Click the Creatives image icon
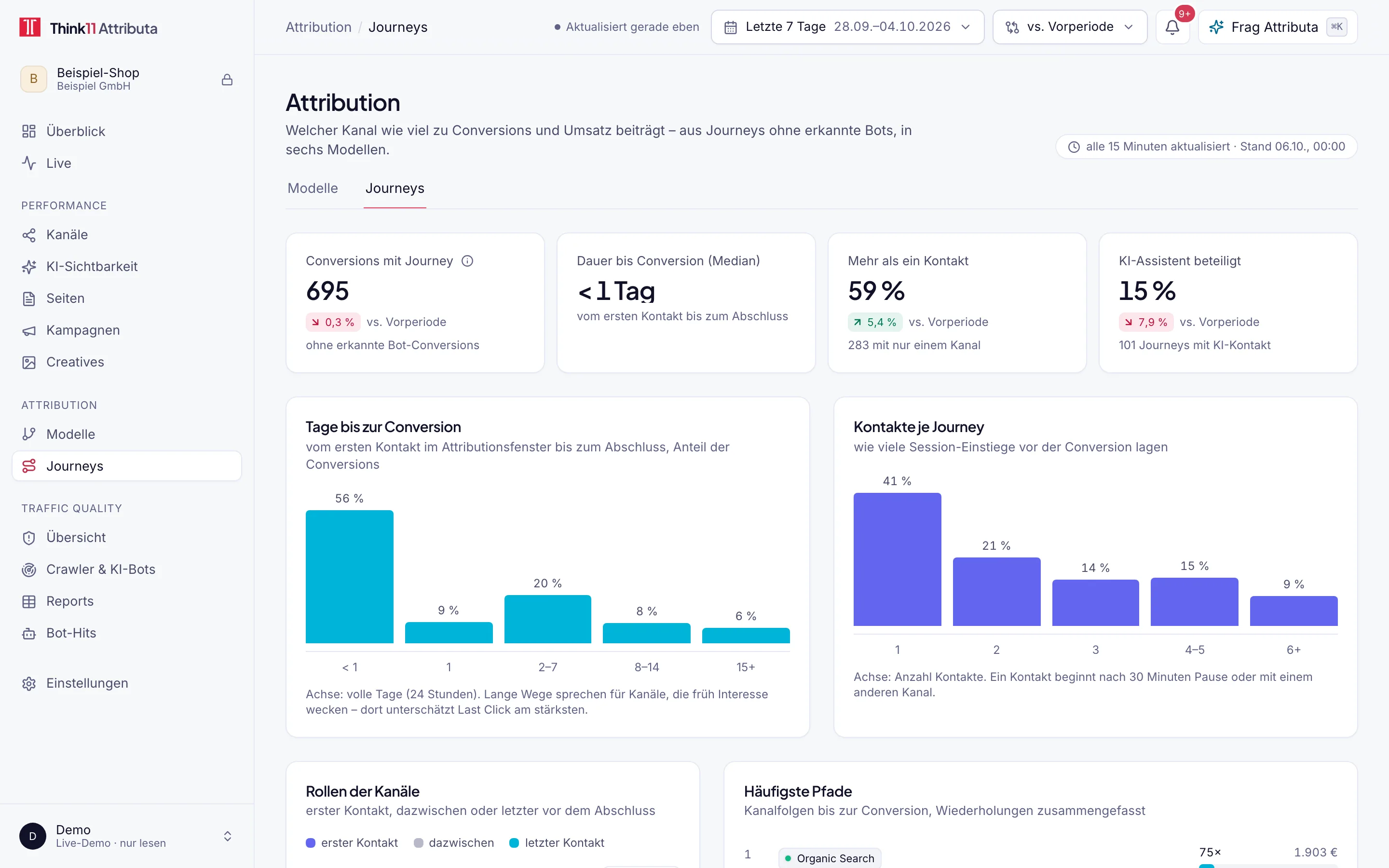 coord(29,362)
